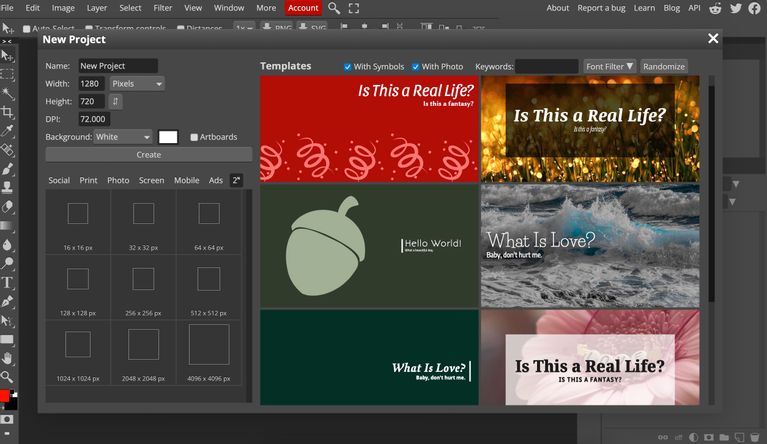Click the white background color swatch
Image resolution: width=767 pixels, height=444 pixels.
(x=168, y=137)
